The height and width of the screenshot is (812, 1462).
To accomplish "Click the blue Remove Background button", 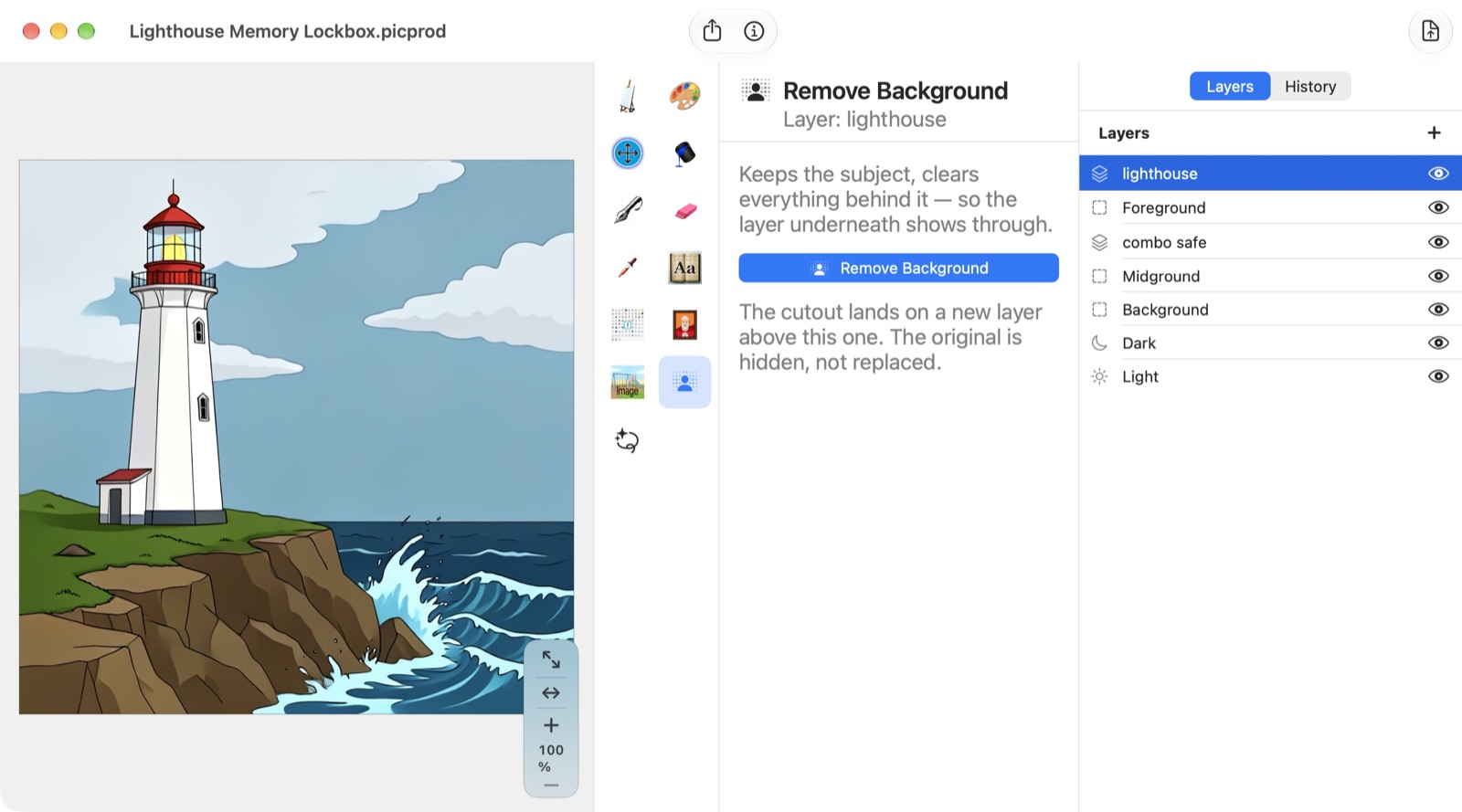I will coord(898,268).
